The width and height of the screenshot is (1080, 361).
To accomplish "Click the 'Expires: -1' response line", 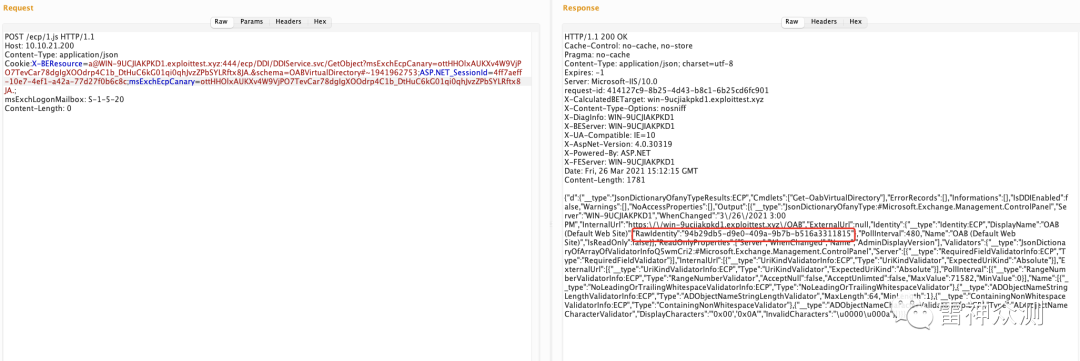I will 584,72.
